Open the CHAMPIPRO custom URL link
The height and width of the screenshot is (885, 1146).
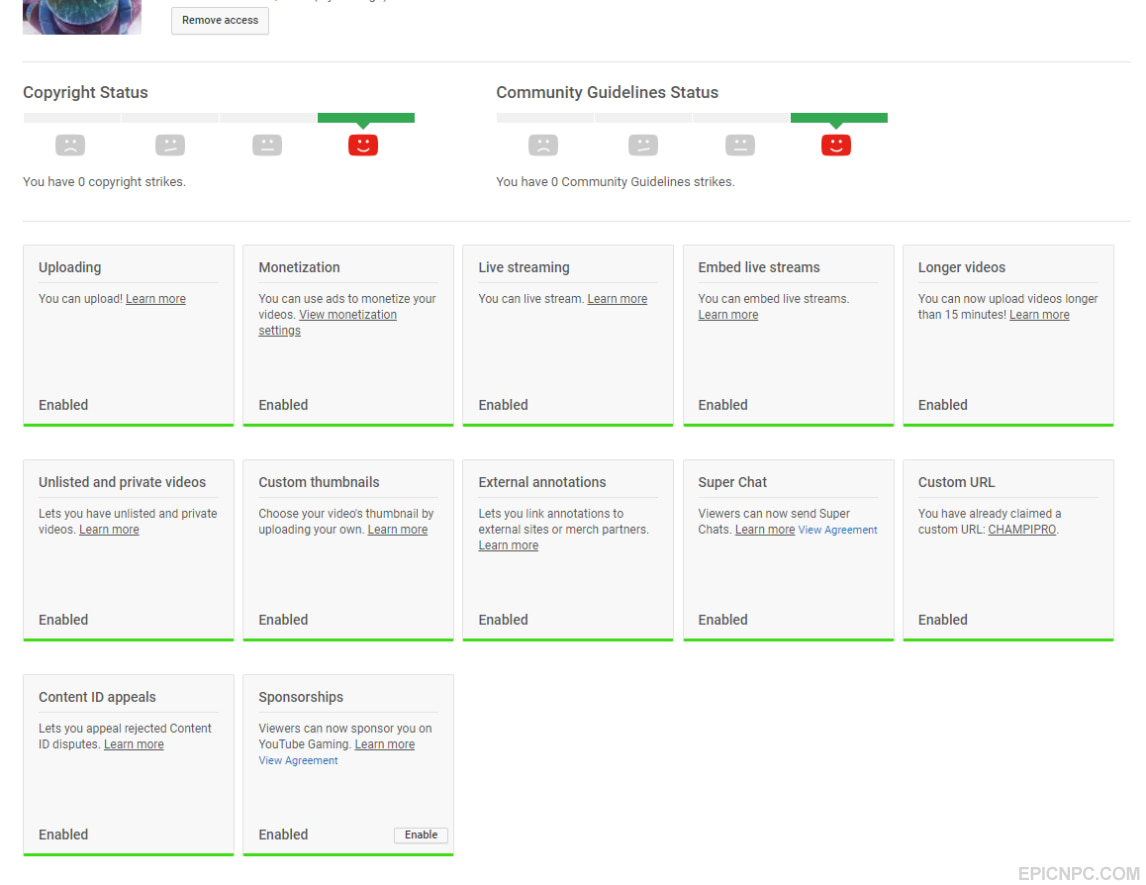coord(1022,530)
